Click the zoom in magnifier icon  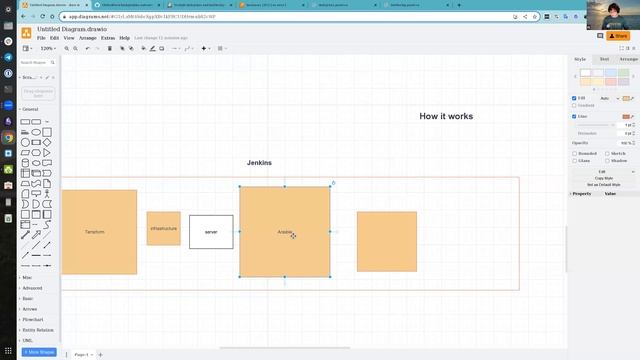point(67,49)
